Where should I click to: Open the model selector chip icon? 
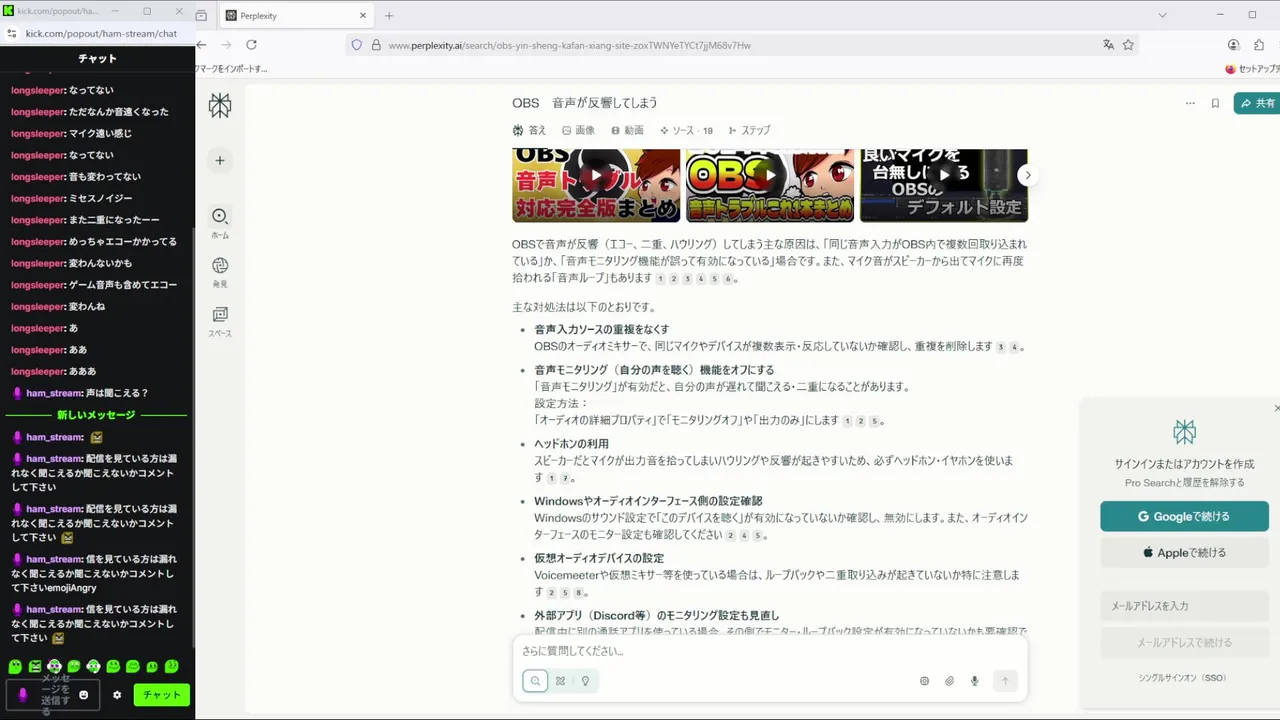(924, 681)
